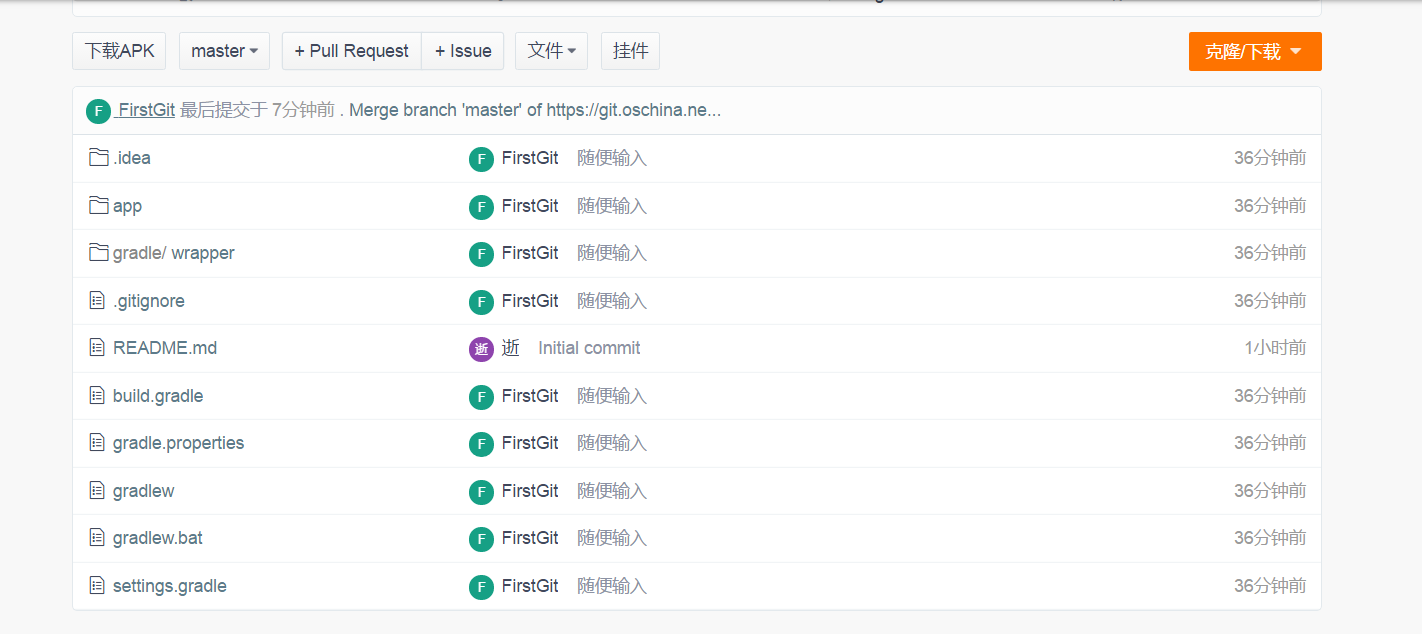Click FirstGit author name in gradlew.bat row
This screenshot has height=634, width=1422.
coord(530,538)
